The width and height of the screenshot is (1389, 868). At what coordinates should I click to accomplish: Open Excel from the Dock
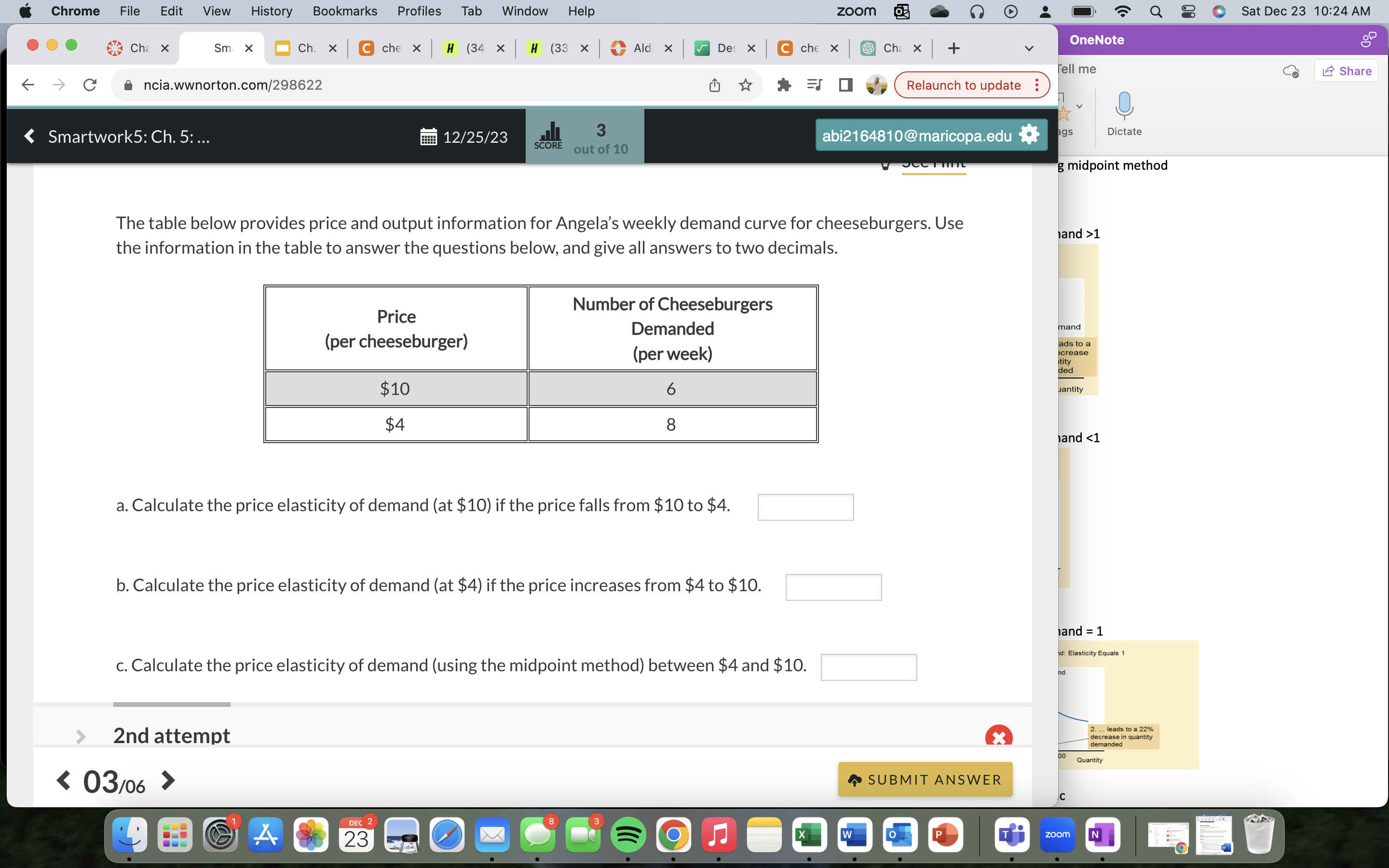click(x=810, y=835)
